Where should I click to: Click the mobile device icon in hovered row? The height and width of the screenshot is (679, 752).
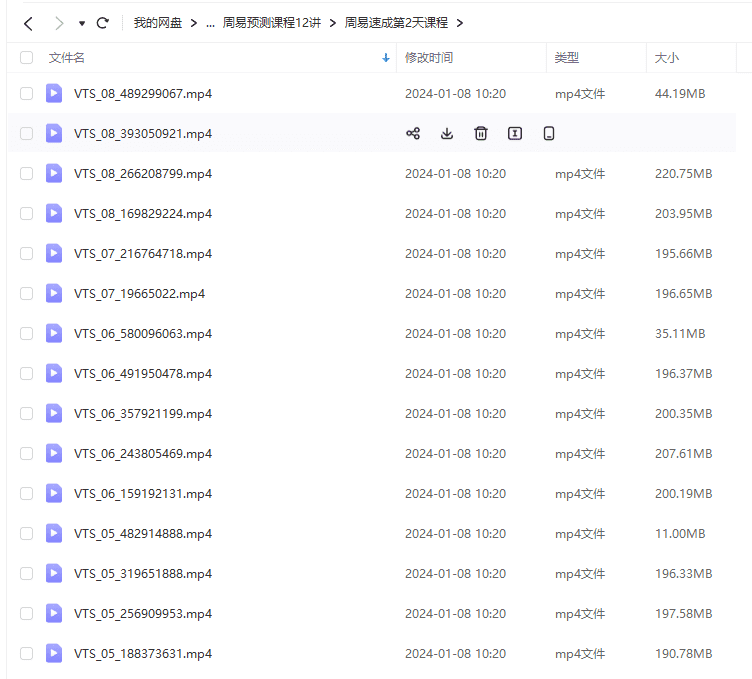tap(549, 133)
